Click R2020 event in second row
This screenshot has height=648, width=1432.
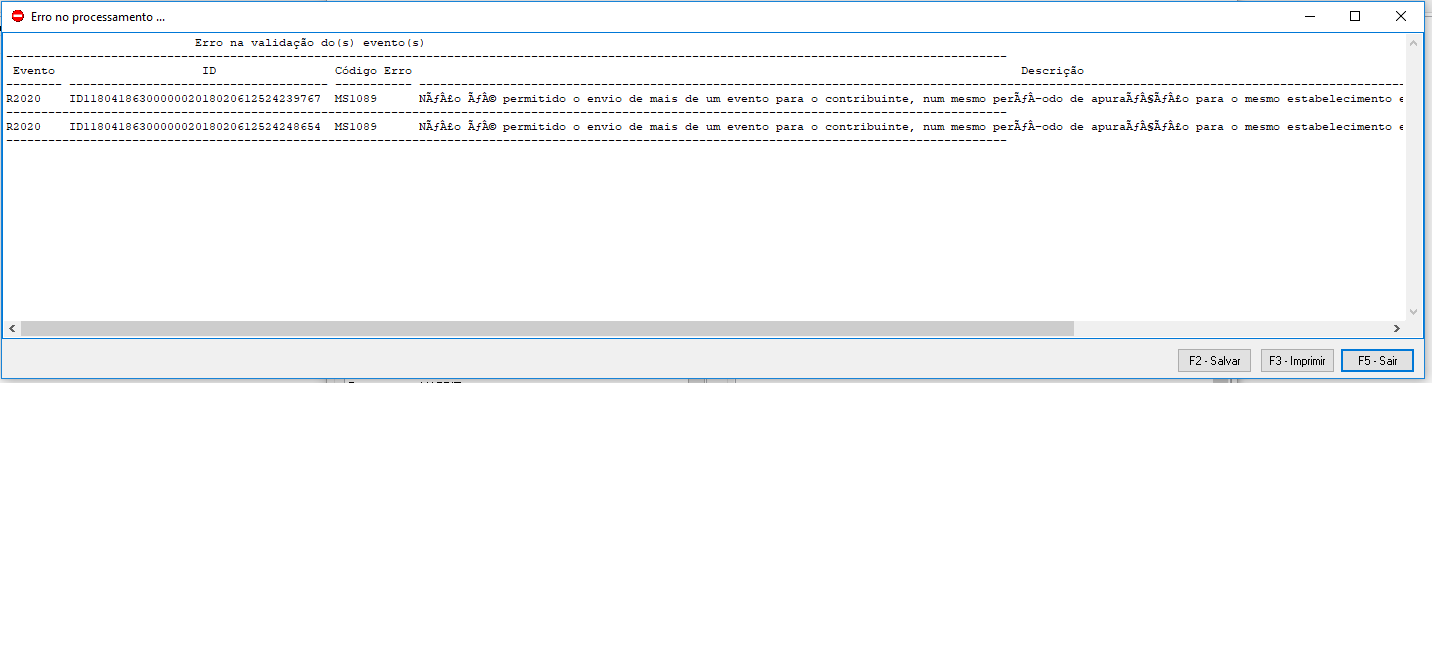point(24,127)
